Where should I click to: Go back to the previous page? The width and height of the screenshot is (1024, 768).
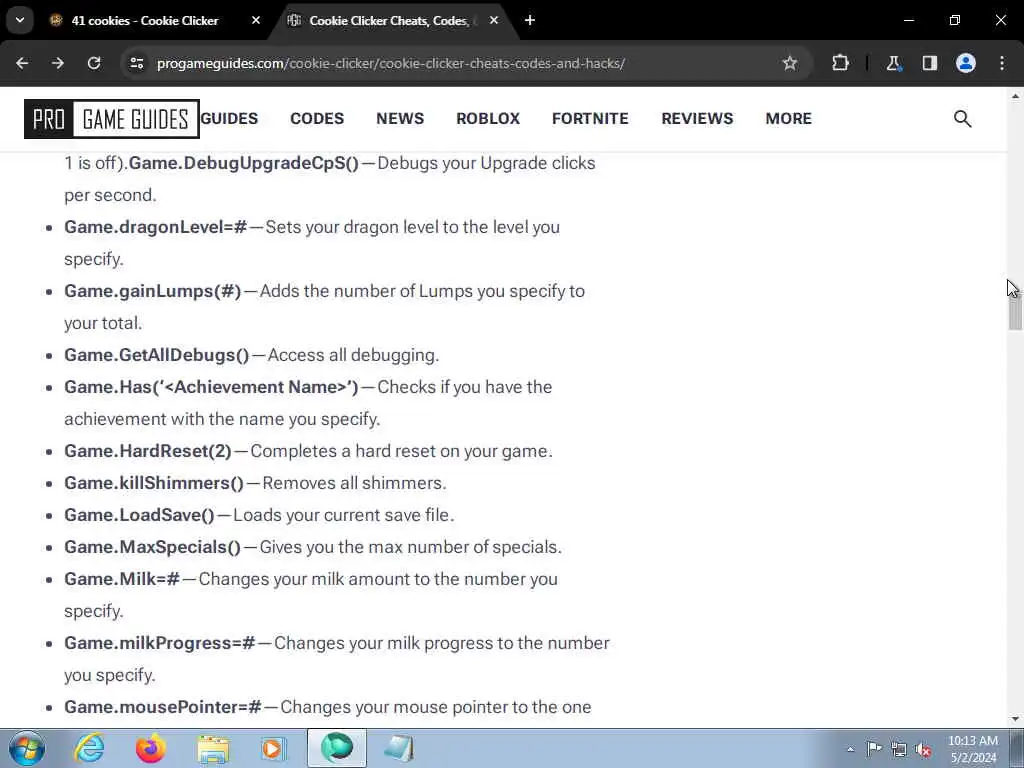point(22,63)
